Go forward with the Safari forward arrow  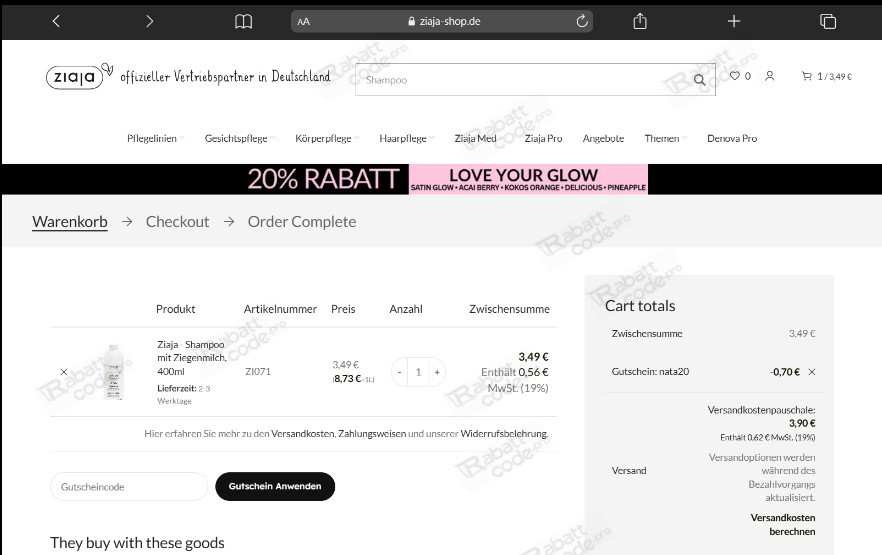pyautogui.click(x=149, y=21)
